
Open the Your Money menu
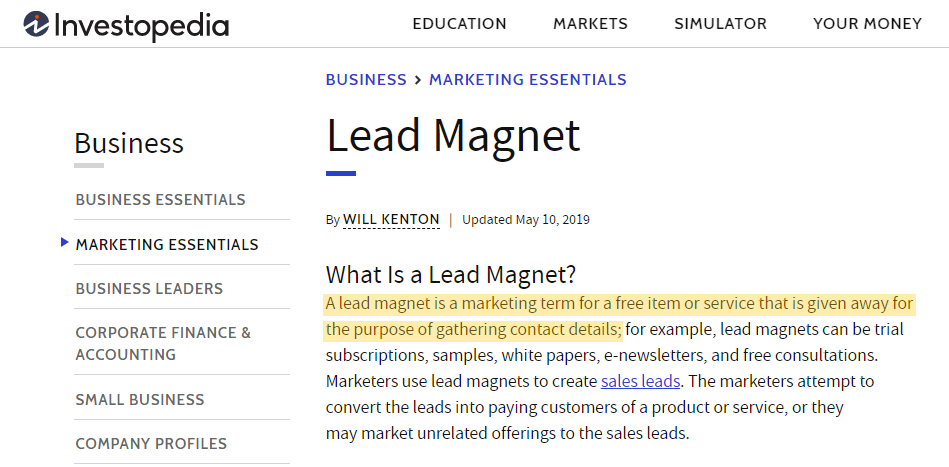click(867, 24)
